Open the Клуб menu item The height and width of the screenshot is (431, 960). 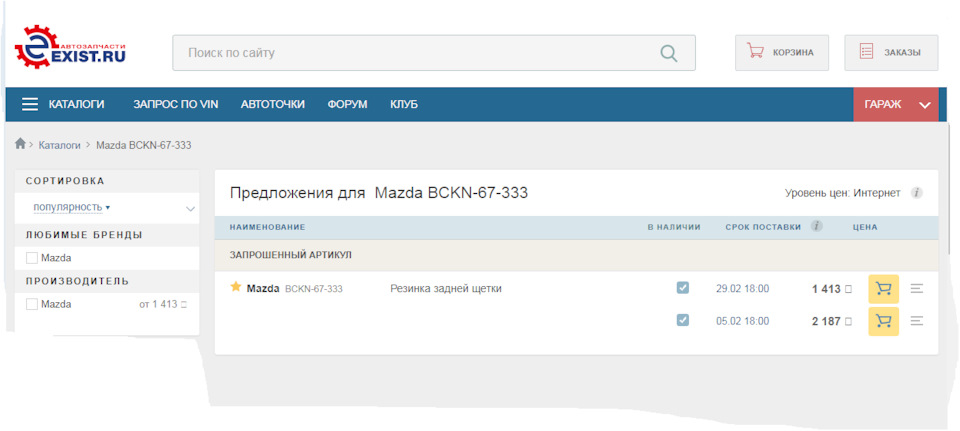(404, 104)
